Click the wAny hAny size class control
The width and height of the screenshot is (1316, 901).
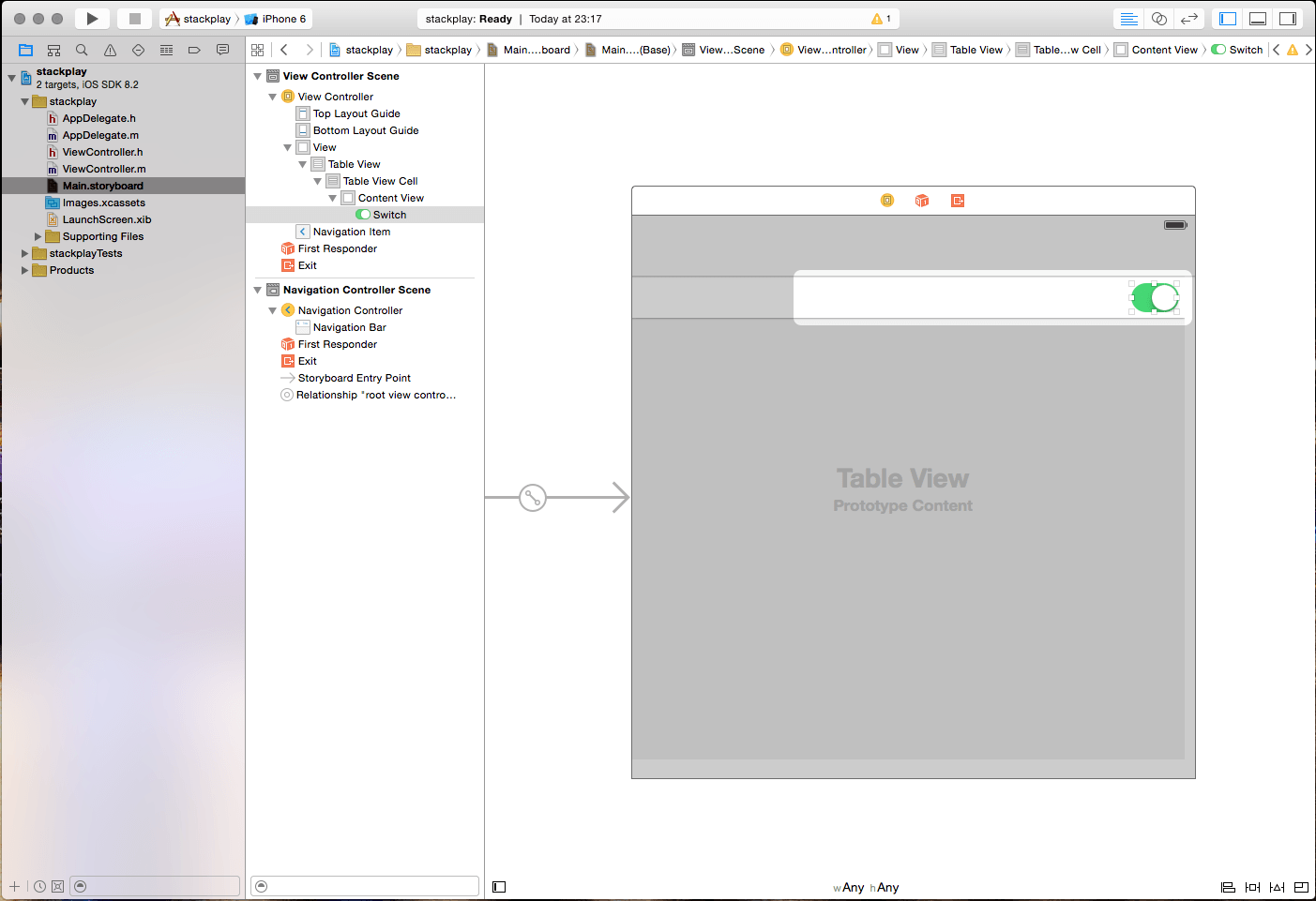pyautogui.click(x=866, y=887)
